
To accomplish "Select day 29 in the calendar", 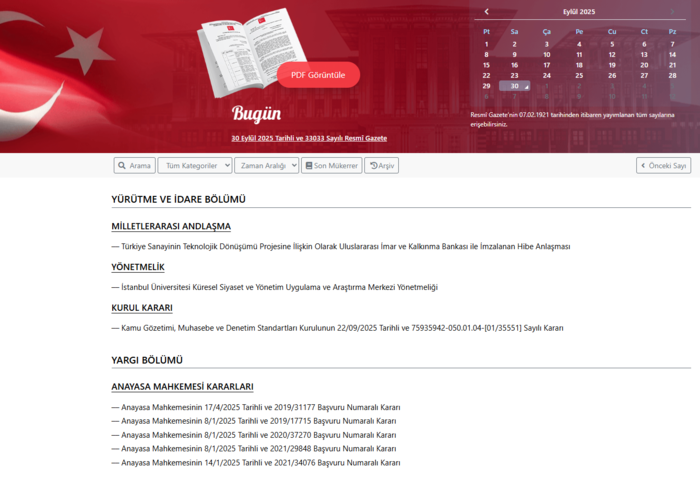I will pos(487,86).
